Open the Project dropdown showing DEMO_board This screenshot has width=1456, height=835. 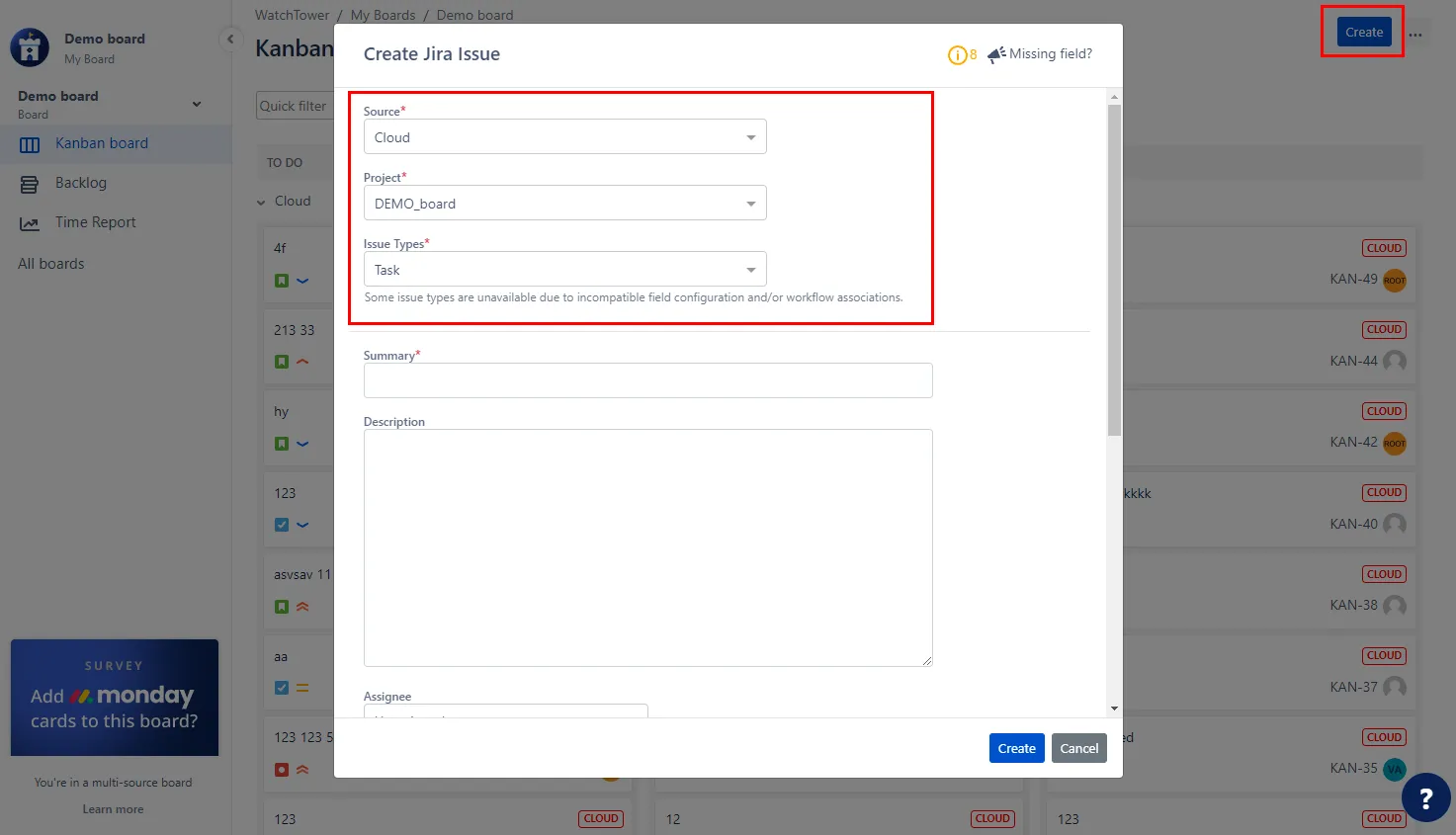(x=564, y=204)
